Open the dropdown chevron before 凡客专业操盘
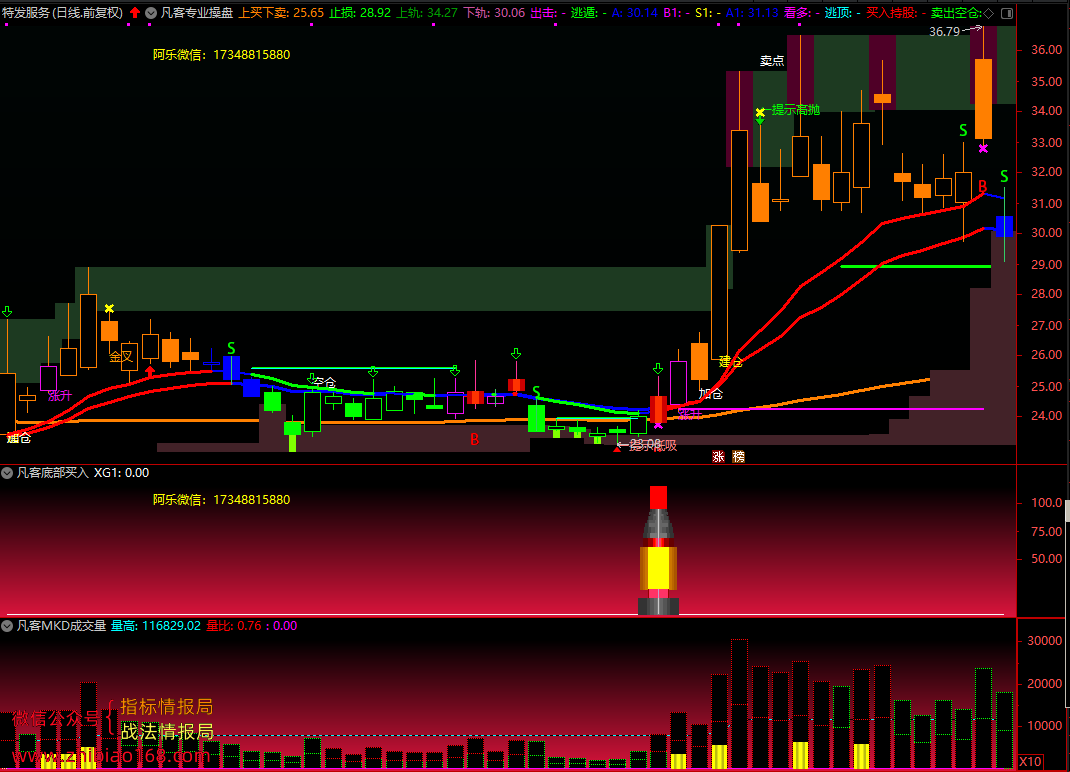This screenshot has width=1070, height=772. point(151,13)
